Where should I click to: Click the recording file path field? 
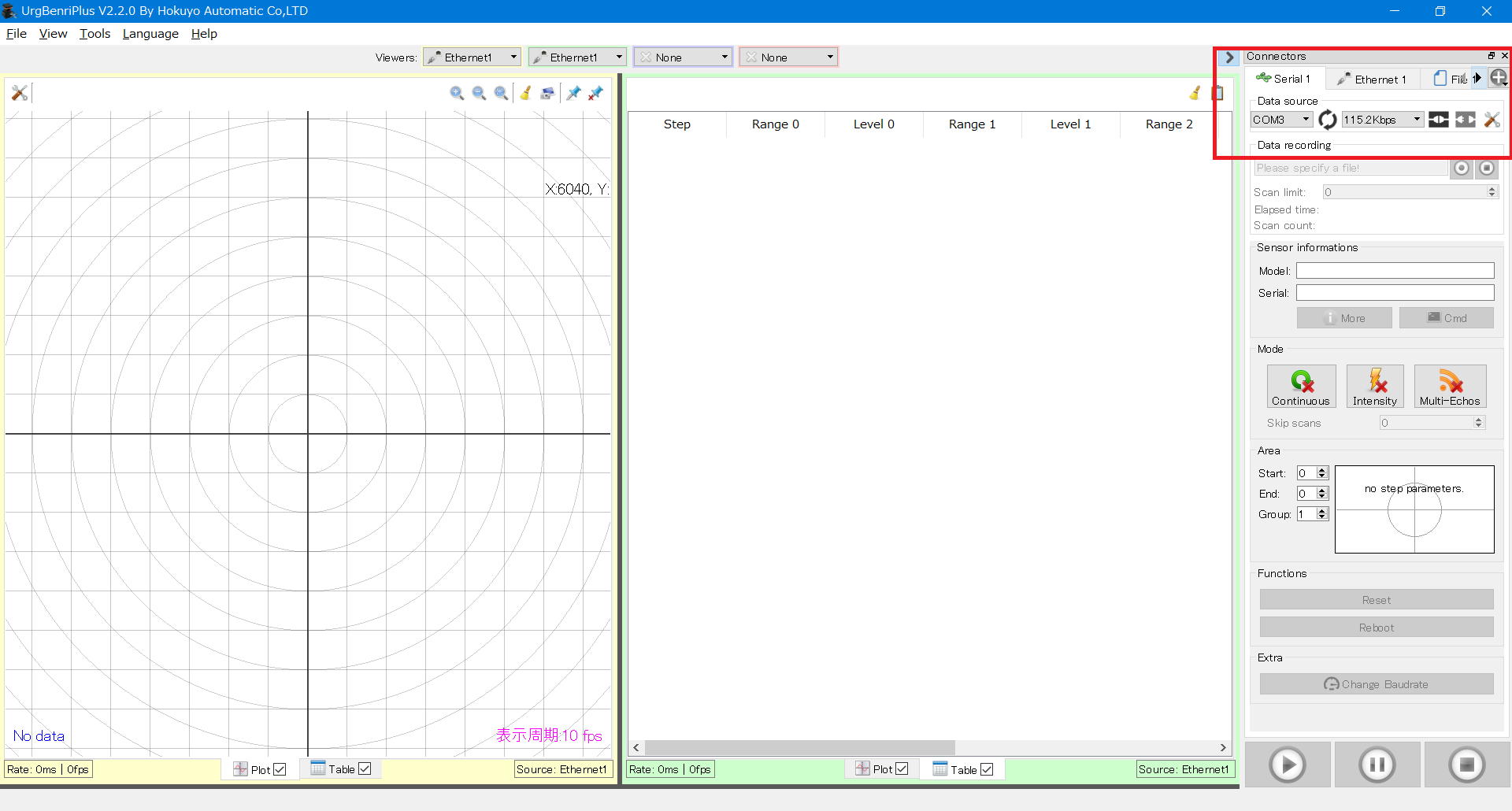[1351, 168]
